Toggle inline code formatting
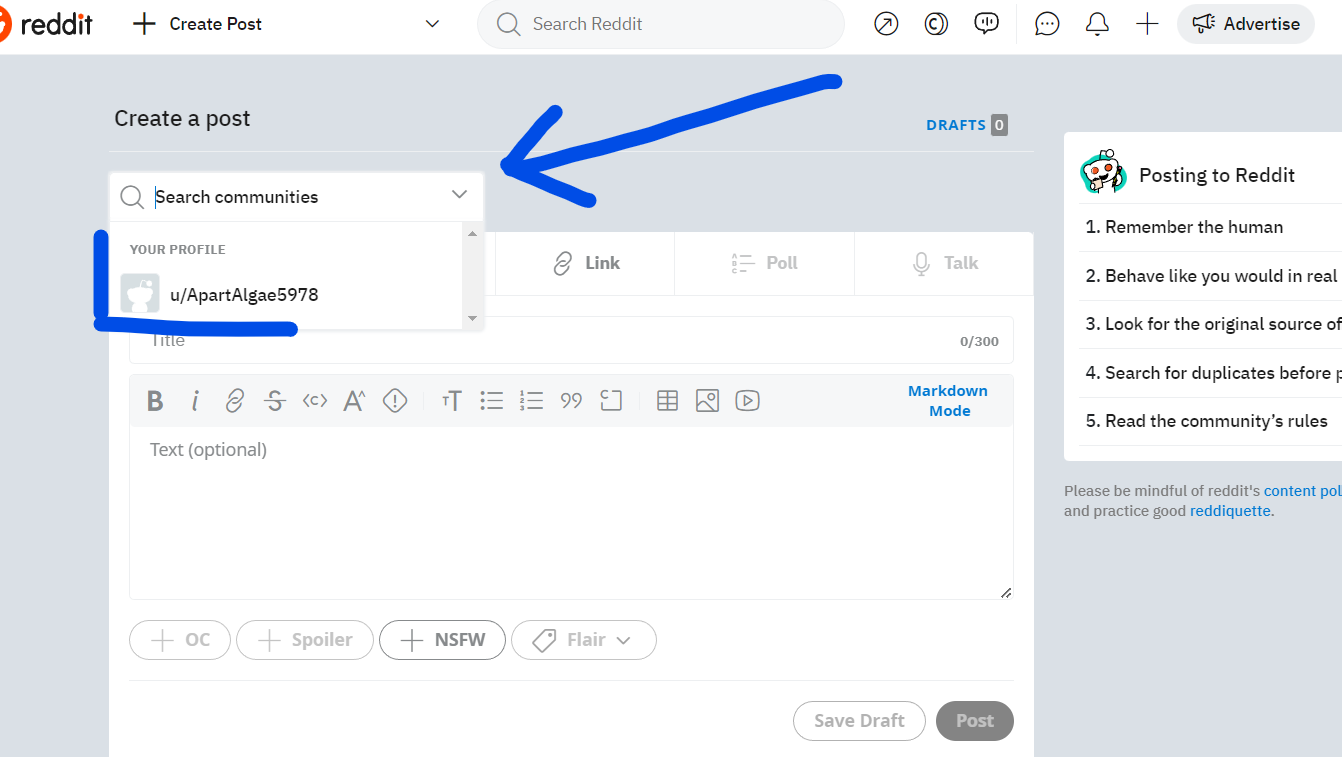This screenshot has height=757, width=1342. 315,401
